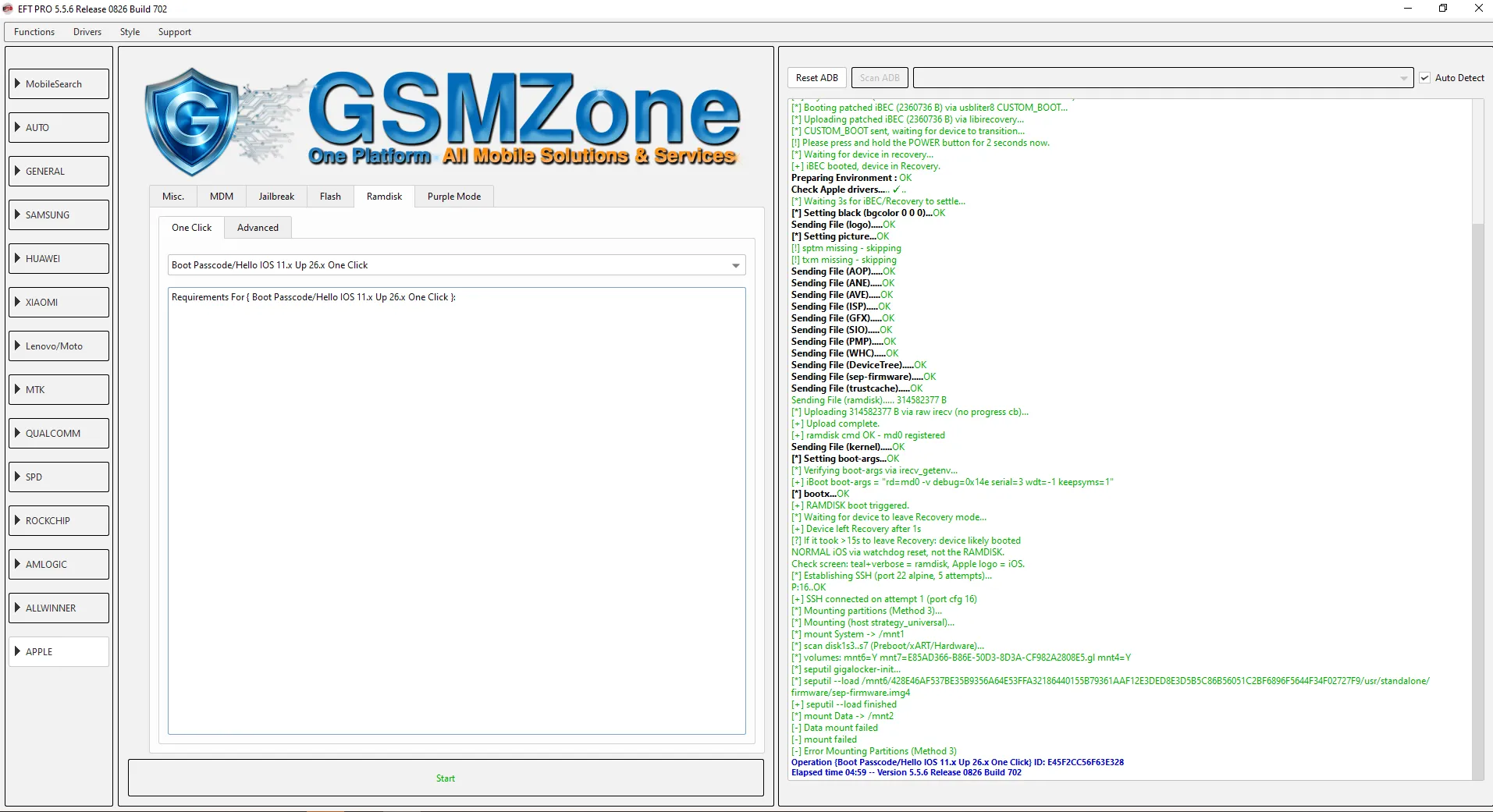Open the Drivers menu

pos(87,32)
